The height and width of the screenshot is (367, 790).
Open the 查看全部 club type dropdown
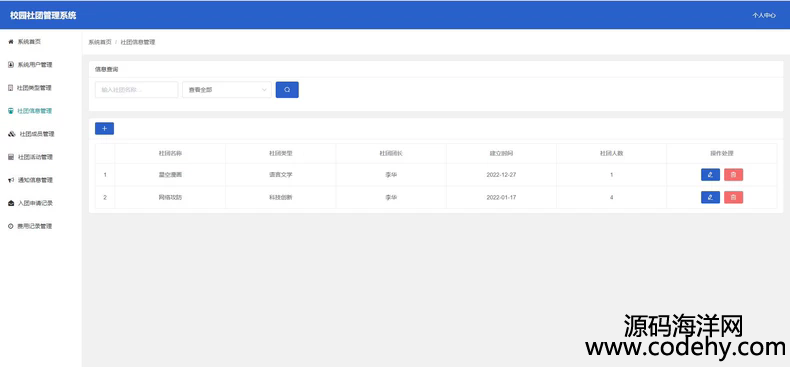click(x=227, y=90)
